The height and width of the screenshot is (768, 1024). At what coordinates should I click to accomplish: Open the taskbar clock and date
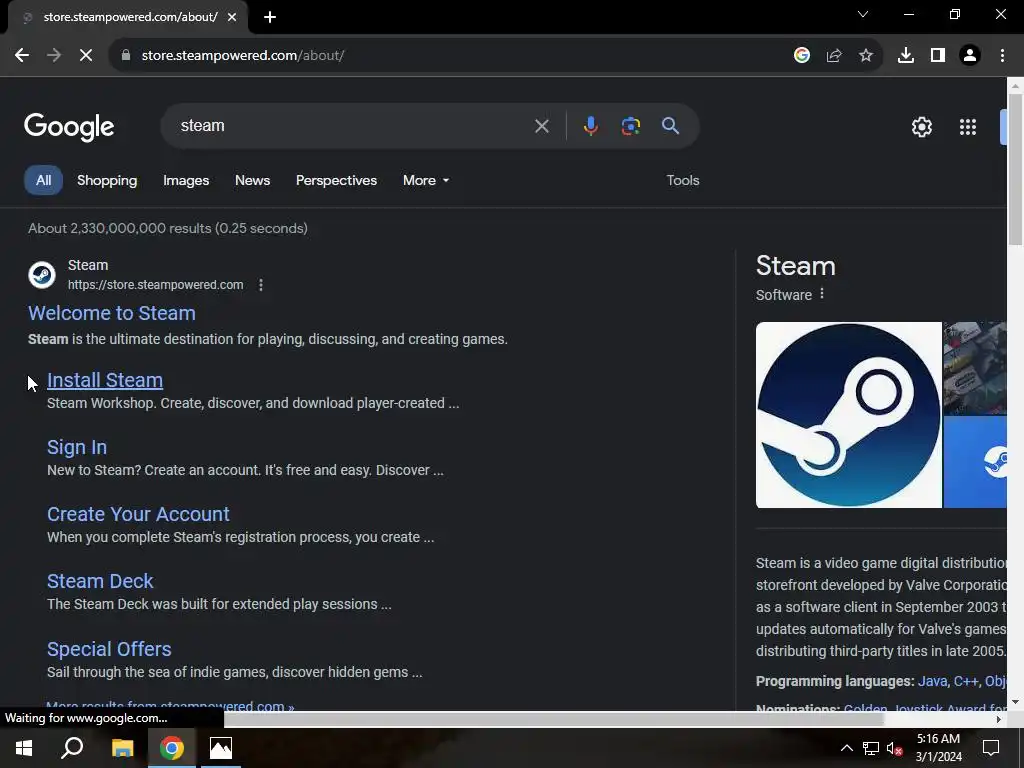[x=938, y=748]
